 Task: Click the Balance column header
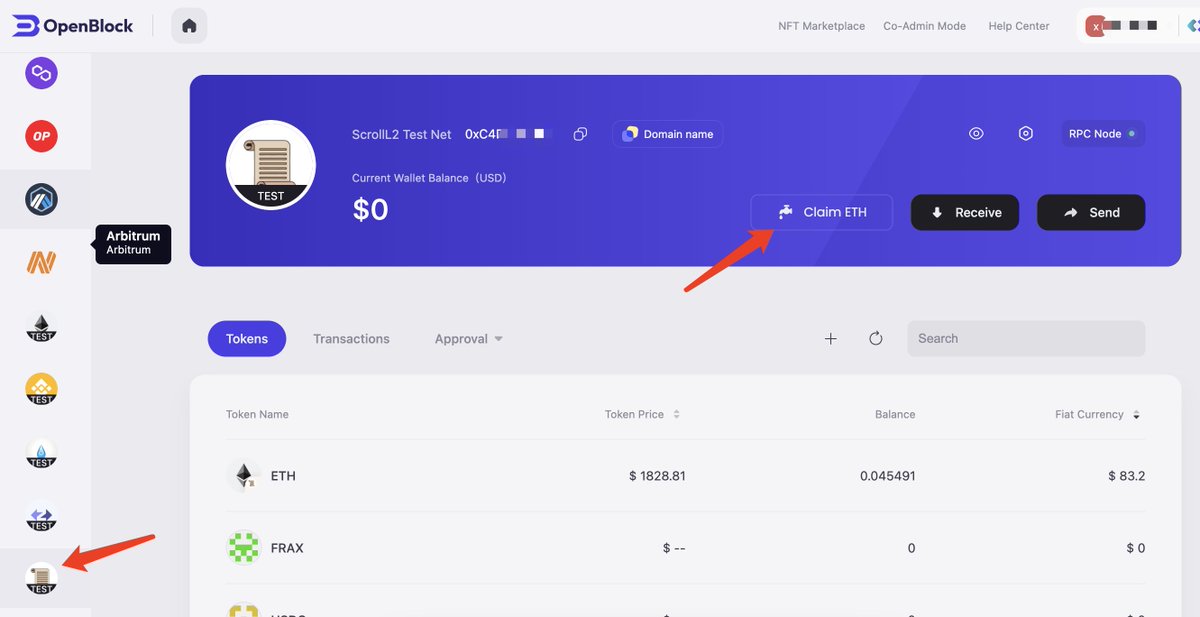895,414
